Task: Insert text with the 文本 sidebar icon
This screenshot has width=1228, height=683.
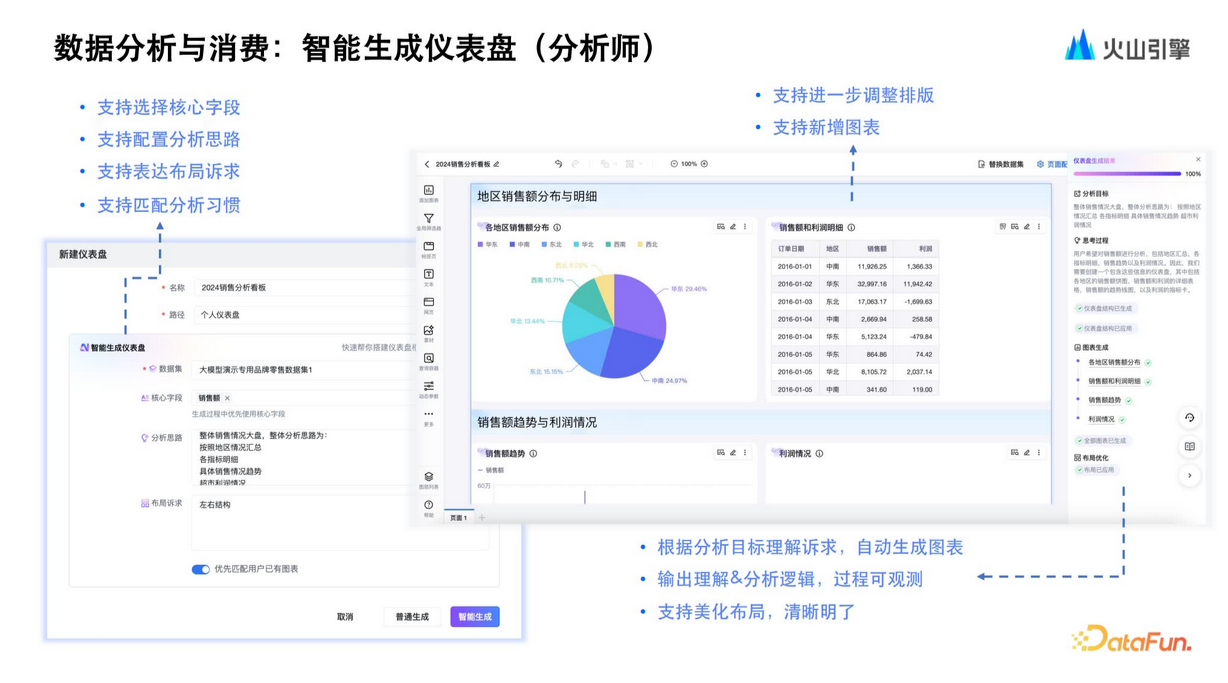Action: click(x=428, y=274)
